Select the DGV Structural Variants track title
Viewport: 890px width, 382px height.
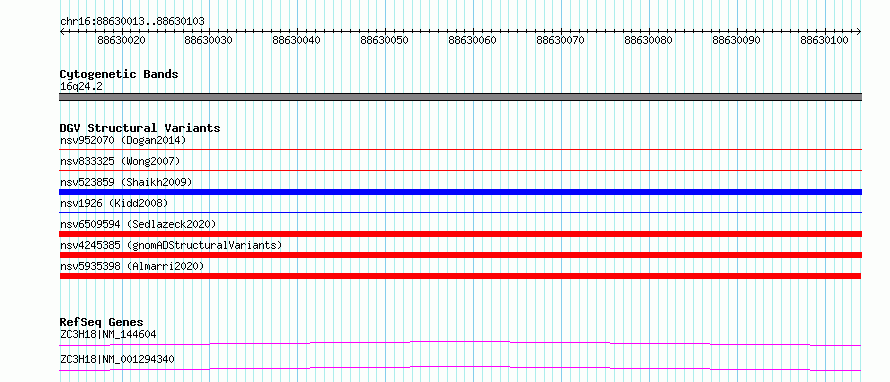(140, 128)
